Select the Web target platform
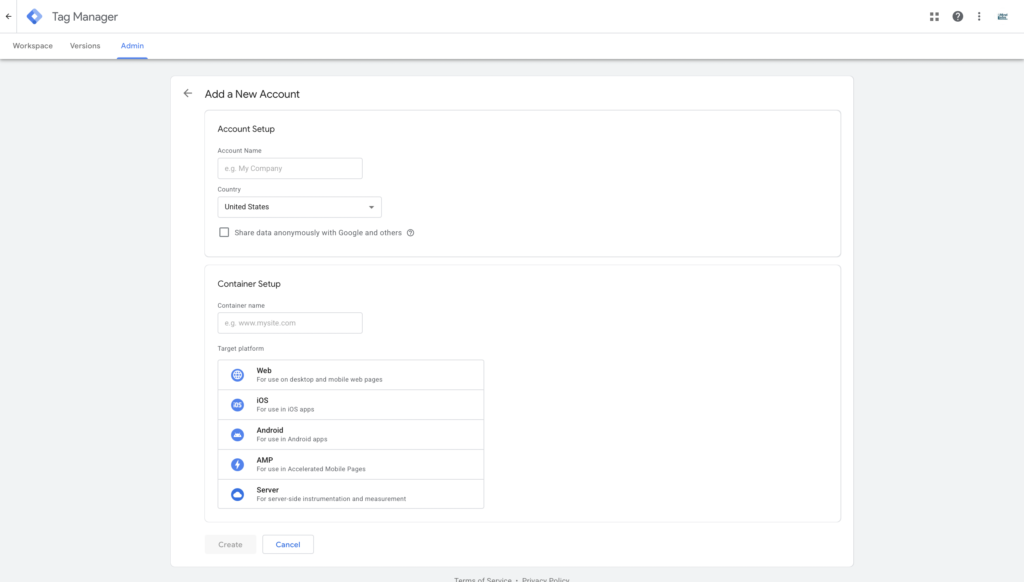Image resolution: width=1024 pixels, height=582 pixels. pos(350,375)
